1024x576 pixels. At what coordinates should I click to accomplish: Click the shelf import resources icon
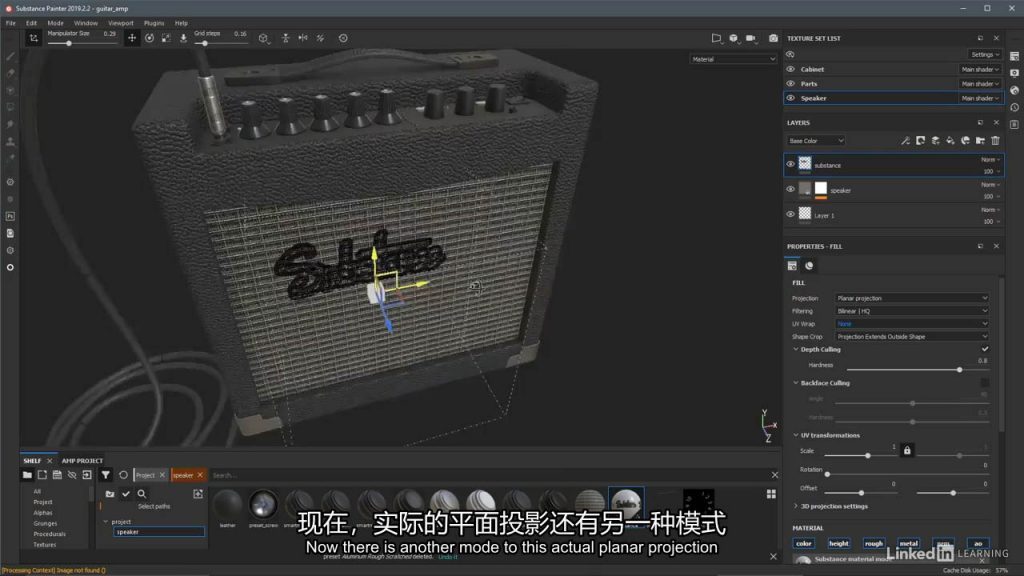coord(87,475)
